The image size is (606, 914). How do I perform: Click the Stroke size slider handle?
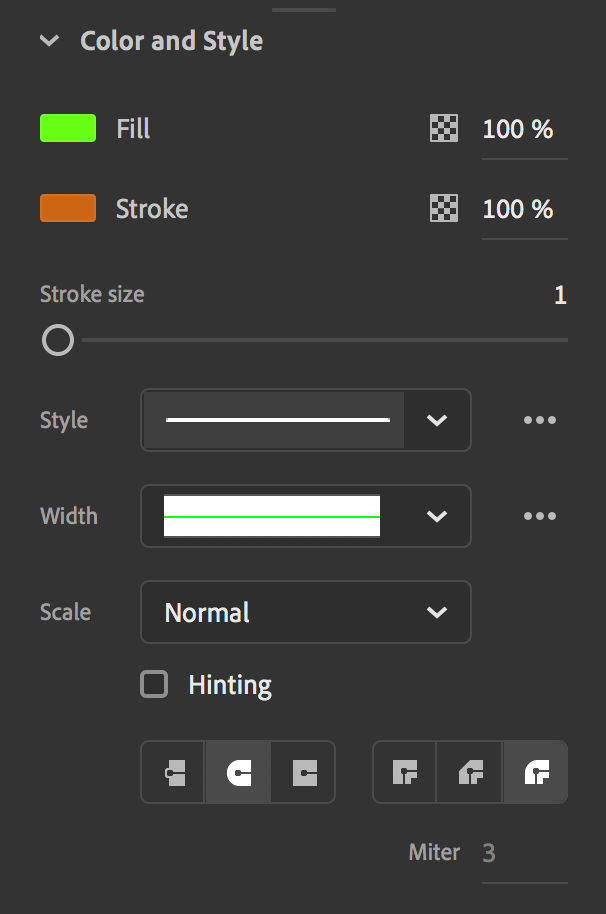coord(58,341)
